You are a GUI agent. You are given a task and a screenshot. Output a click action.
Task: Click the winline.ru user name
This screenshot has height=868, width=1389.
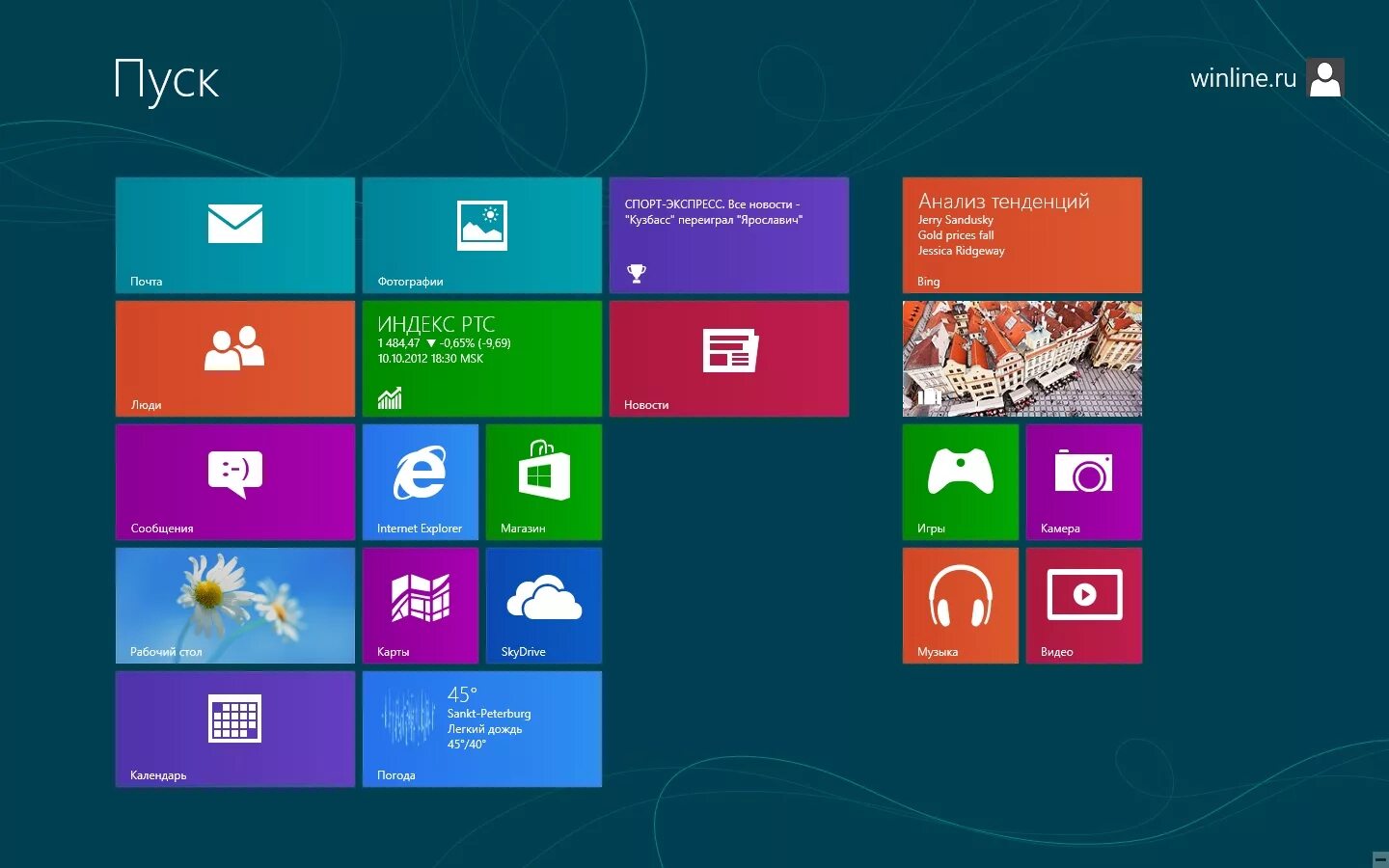click(1243, 78)
